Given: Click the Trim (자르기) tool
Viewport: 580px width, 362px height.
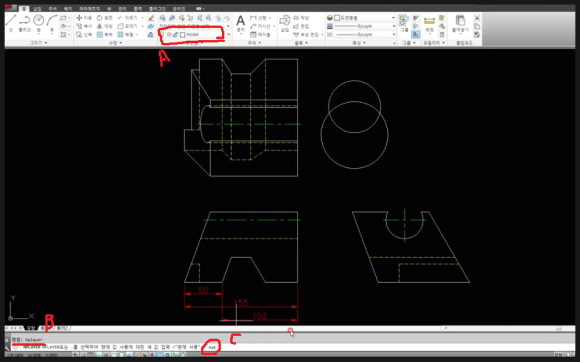Looking at the screenshot, I should [128, 18].
